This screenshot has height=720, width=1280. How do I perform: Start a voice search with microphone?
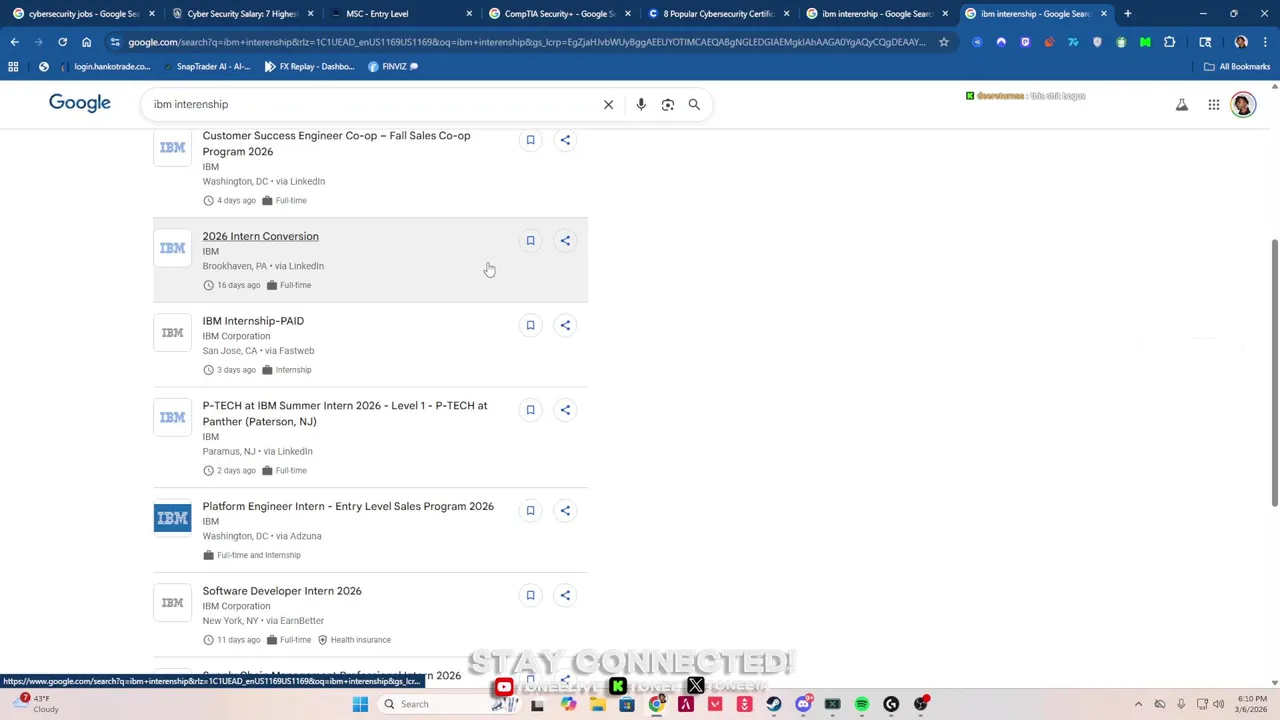pyautogui.click(x=641, y=104)
